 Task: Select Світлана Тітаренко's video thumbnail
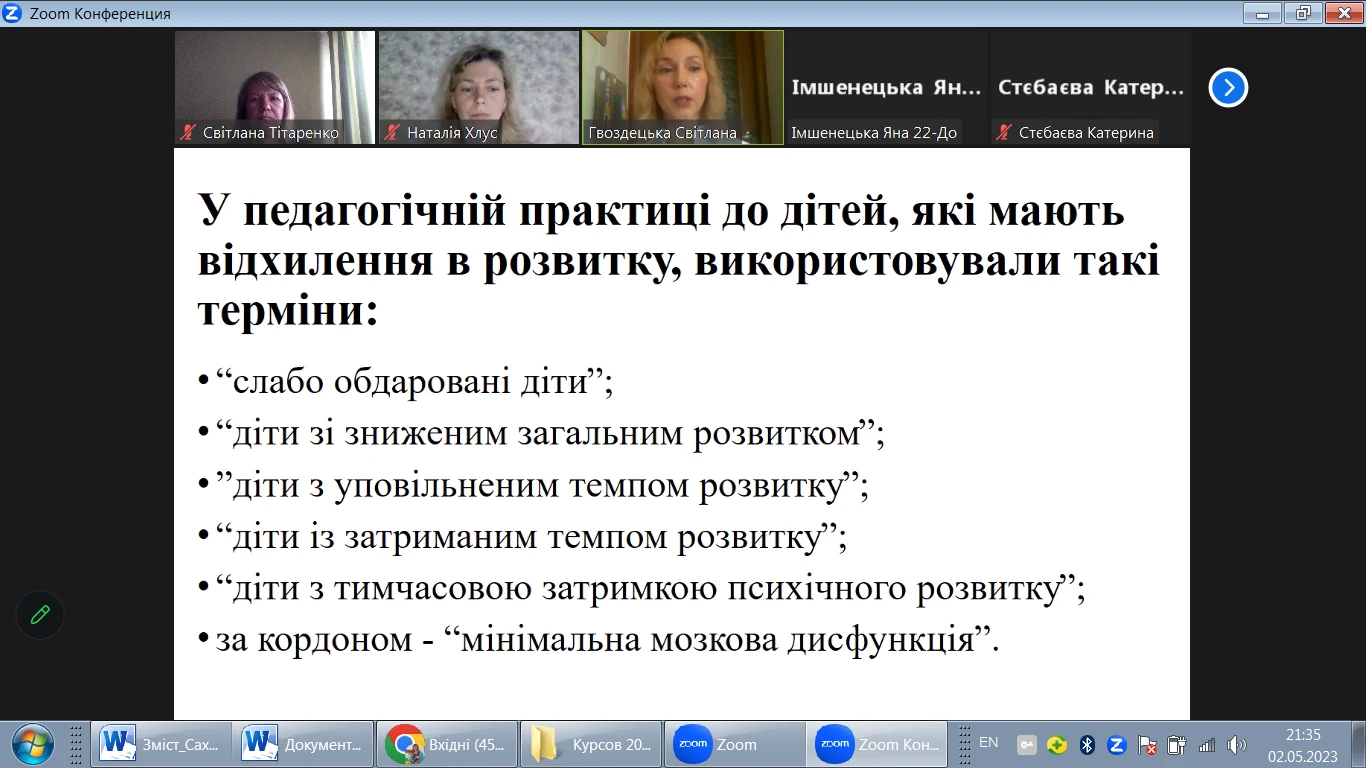pyautogui.click(x=275, y=87)
